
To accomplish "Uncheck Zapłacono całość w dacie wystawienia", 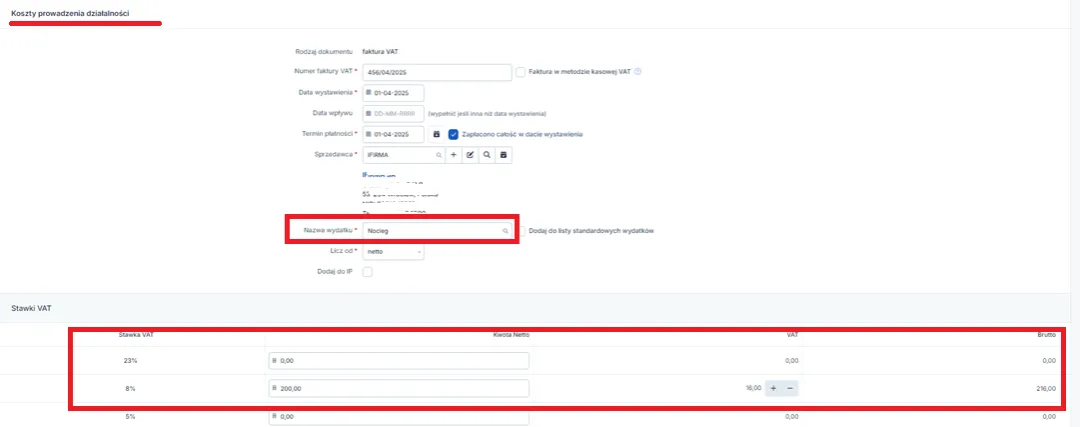I will point(453,134).
